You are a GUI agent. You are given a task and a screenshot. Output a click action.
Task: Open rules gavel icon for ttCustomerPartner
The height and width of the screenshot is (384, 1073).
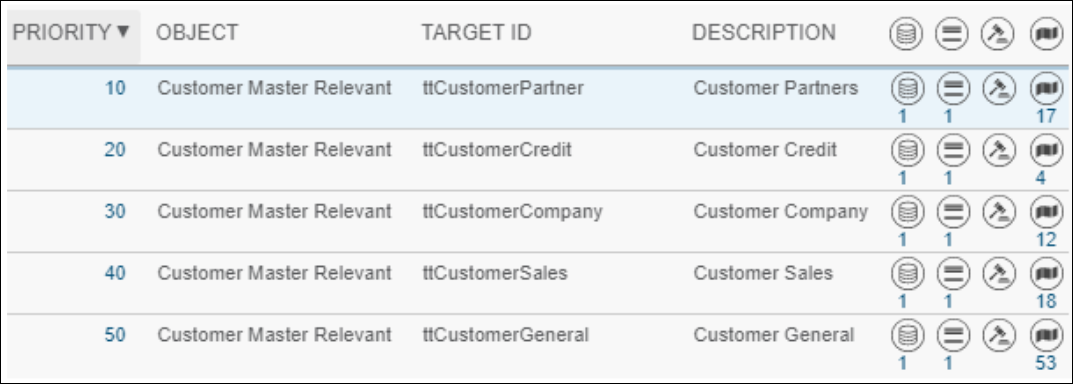(998, 88)
